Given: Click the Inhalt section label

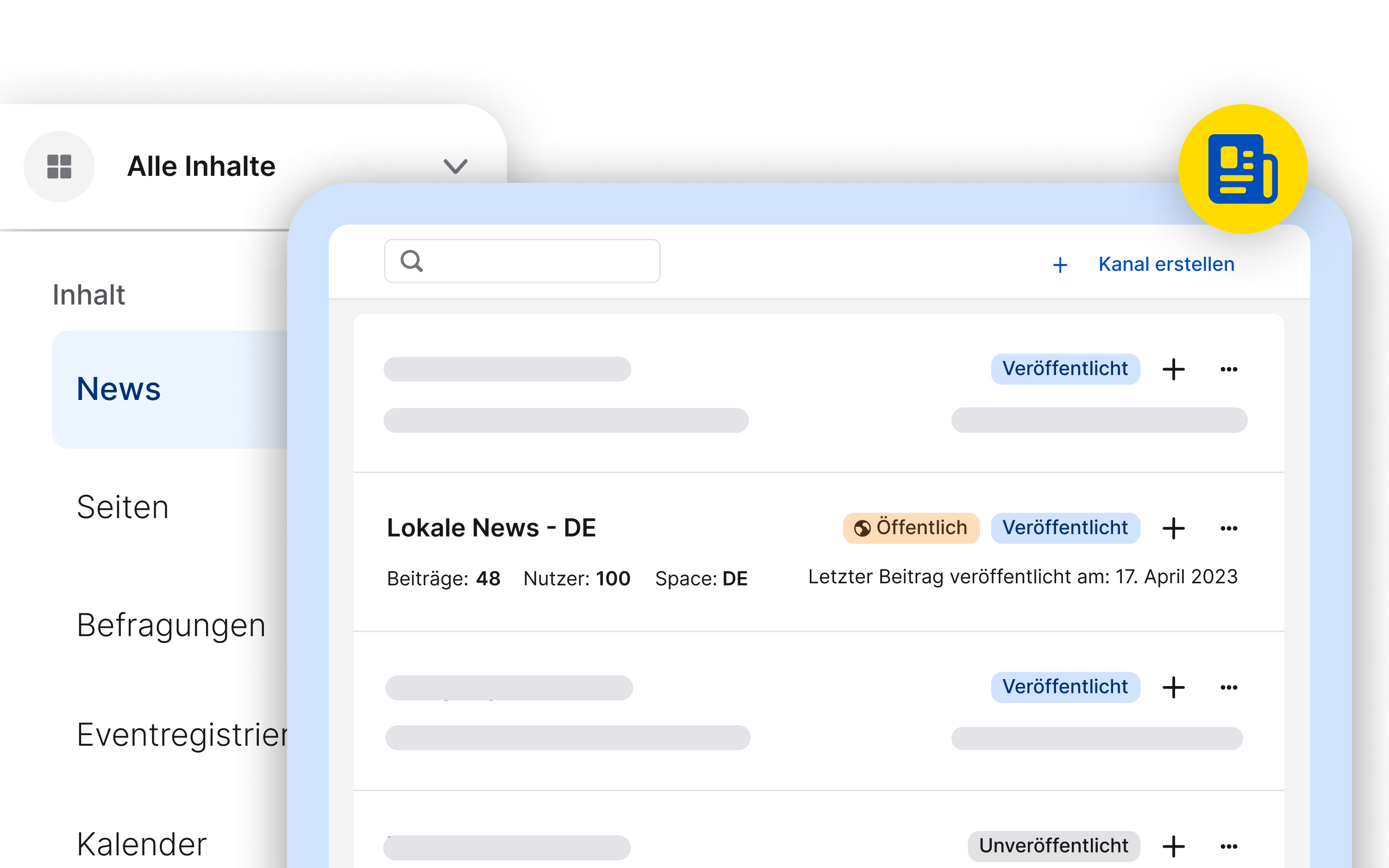Looking at the screenshot, I should (89, 294).
